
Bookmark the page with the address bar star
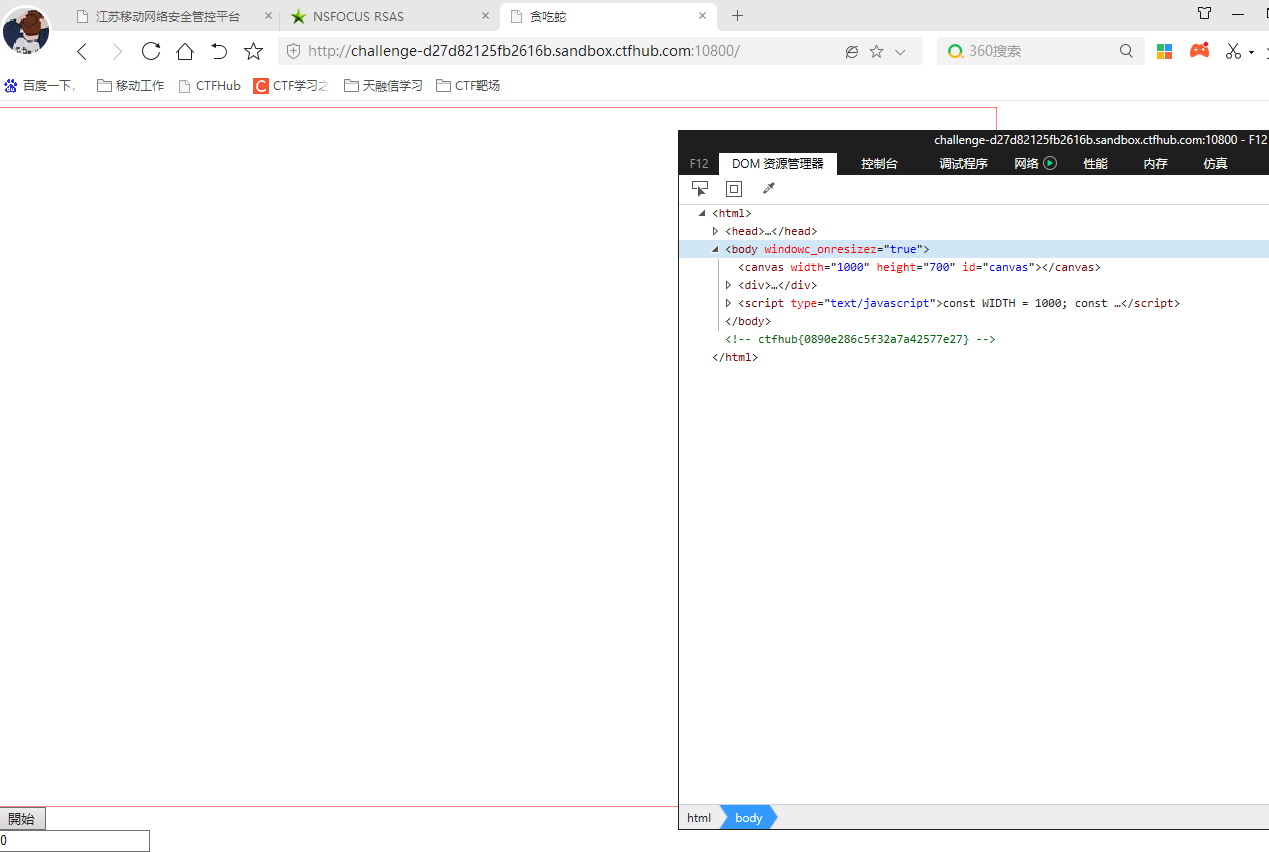(x=877, y=52)
